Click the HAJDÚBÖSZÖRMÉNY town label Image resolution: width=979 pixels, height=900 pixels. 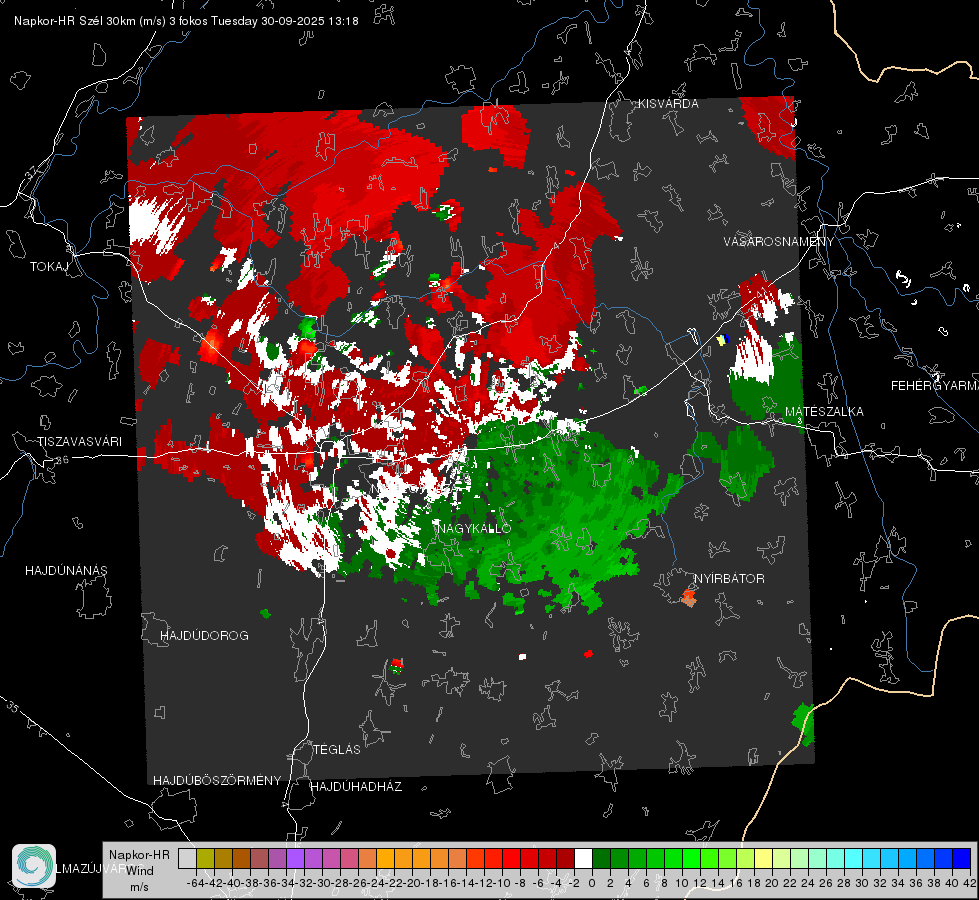(217, 781)
